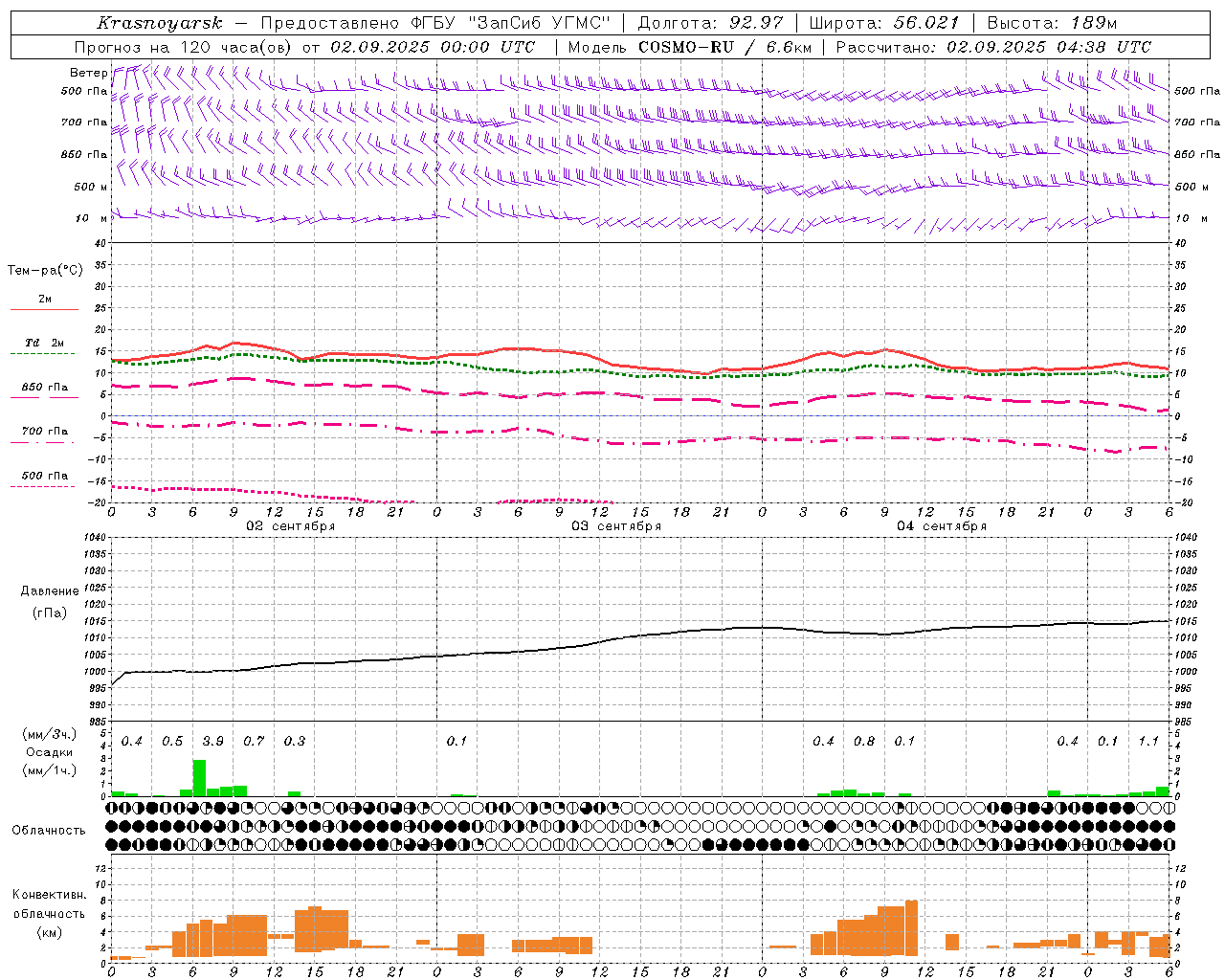The width and height of the screenshot is (1225, 980).
Task: Click the (мм/3ч.) precipitation unit label
Action: click(x=50, y=734)
